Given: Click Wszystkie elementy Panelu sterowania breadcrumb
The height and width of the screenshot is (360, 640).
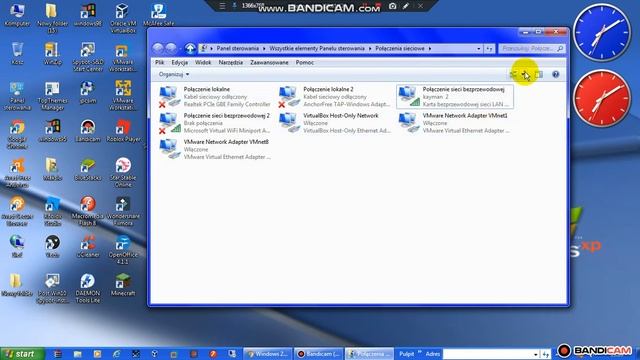Looking at the screenshot, I should 317,49.
